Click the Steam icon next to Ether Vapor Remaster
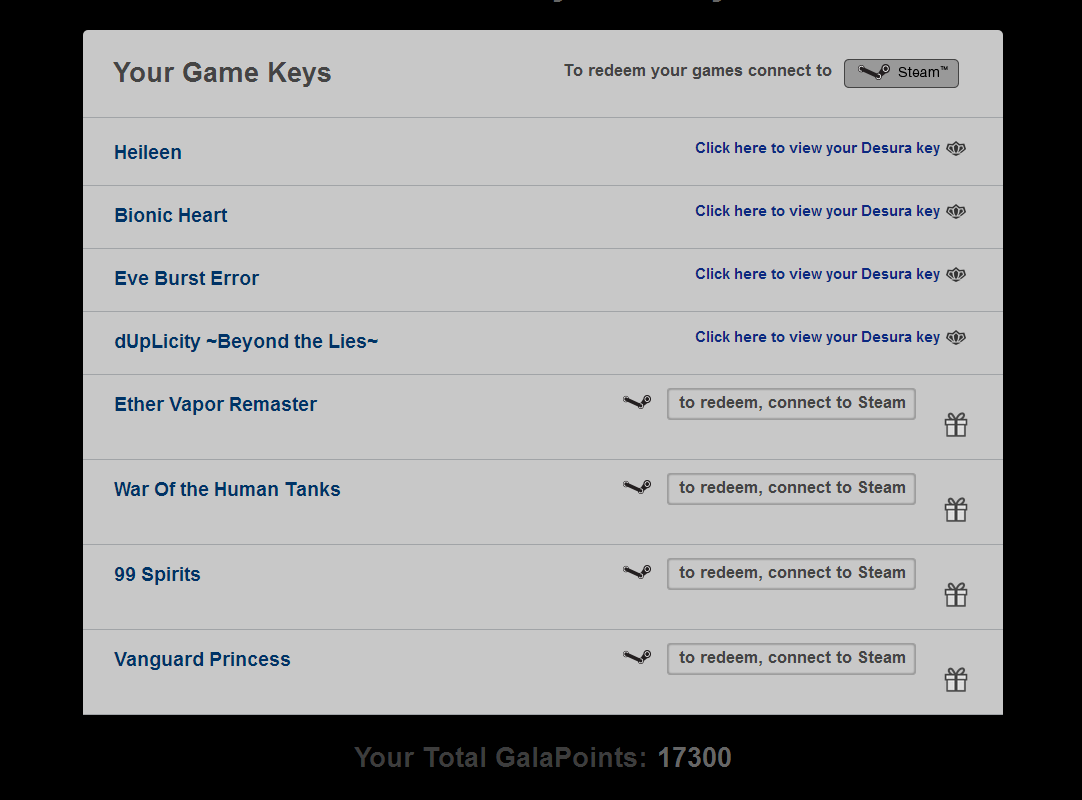Viewport: 1082px width, 800px height. pos(637,402)
